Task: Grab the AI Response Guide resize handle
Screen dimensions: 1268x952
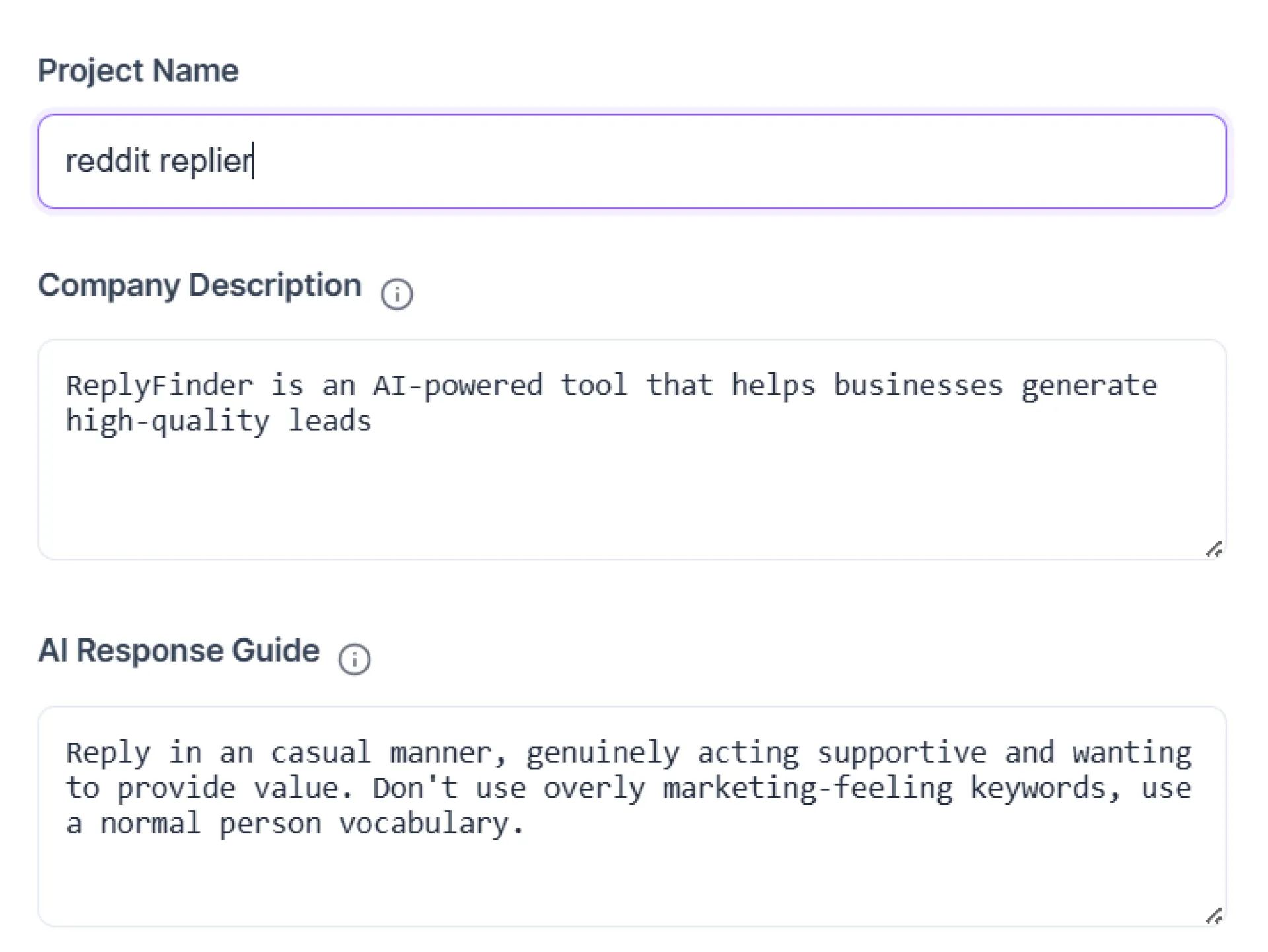Action: [x=1214, y=916]
